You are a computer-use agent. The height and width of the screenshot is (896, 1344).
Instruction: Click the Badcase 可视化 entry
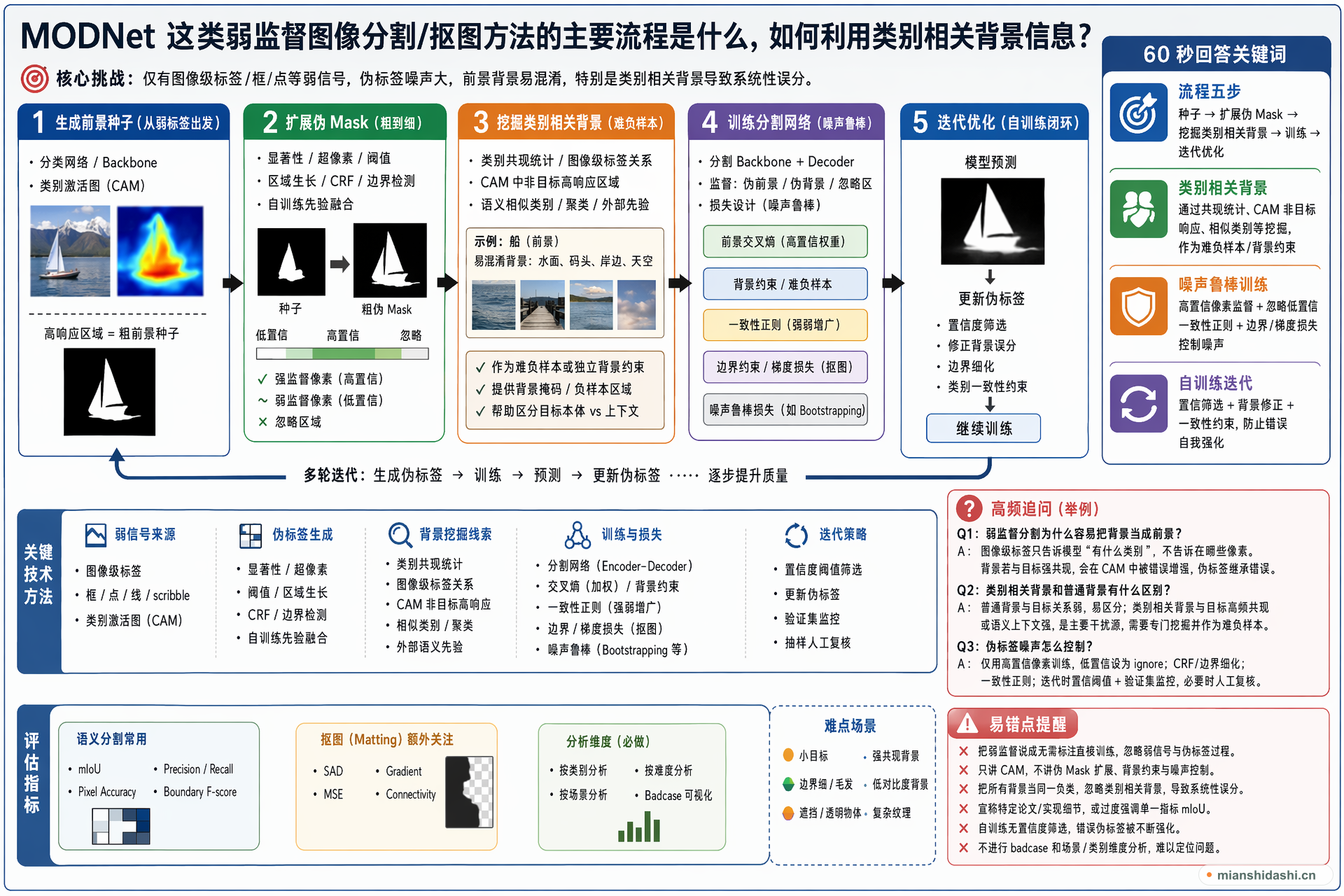[x=678, y=795]
